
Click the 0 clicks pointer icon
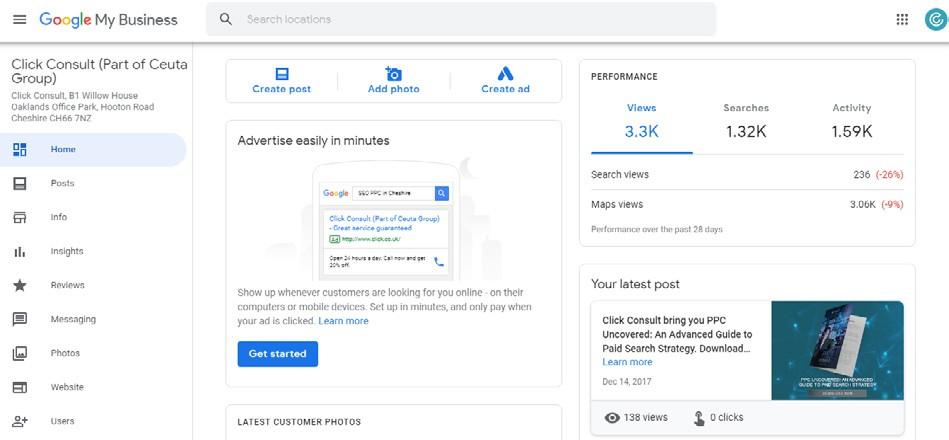tap(699, 418)
